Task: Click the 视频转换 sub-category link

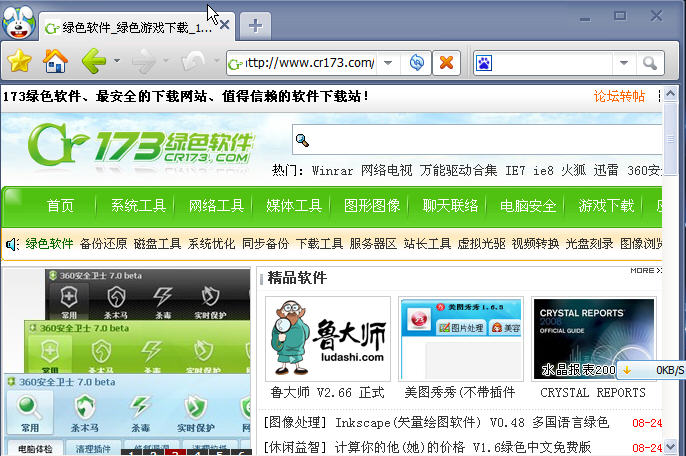Action: (x=536, y=244)
